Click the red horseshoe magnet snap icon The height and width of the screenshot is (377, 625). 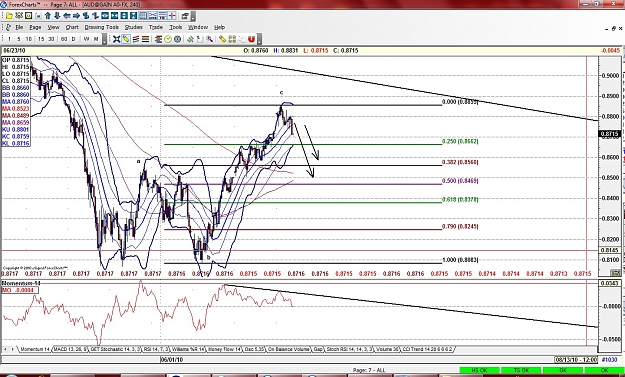[251, 39]
